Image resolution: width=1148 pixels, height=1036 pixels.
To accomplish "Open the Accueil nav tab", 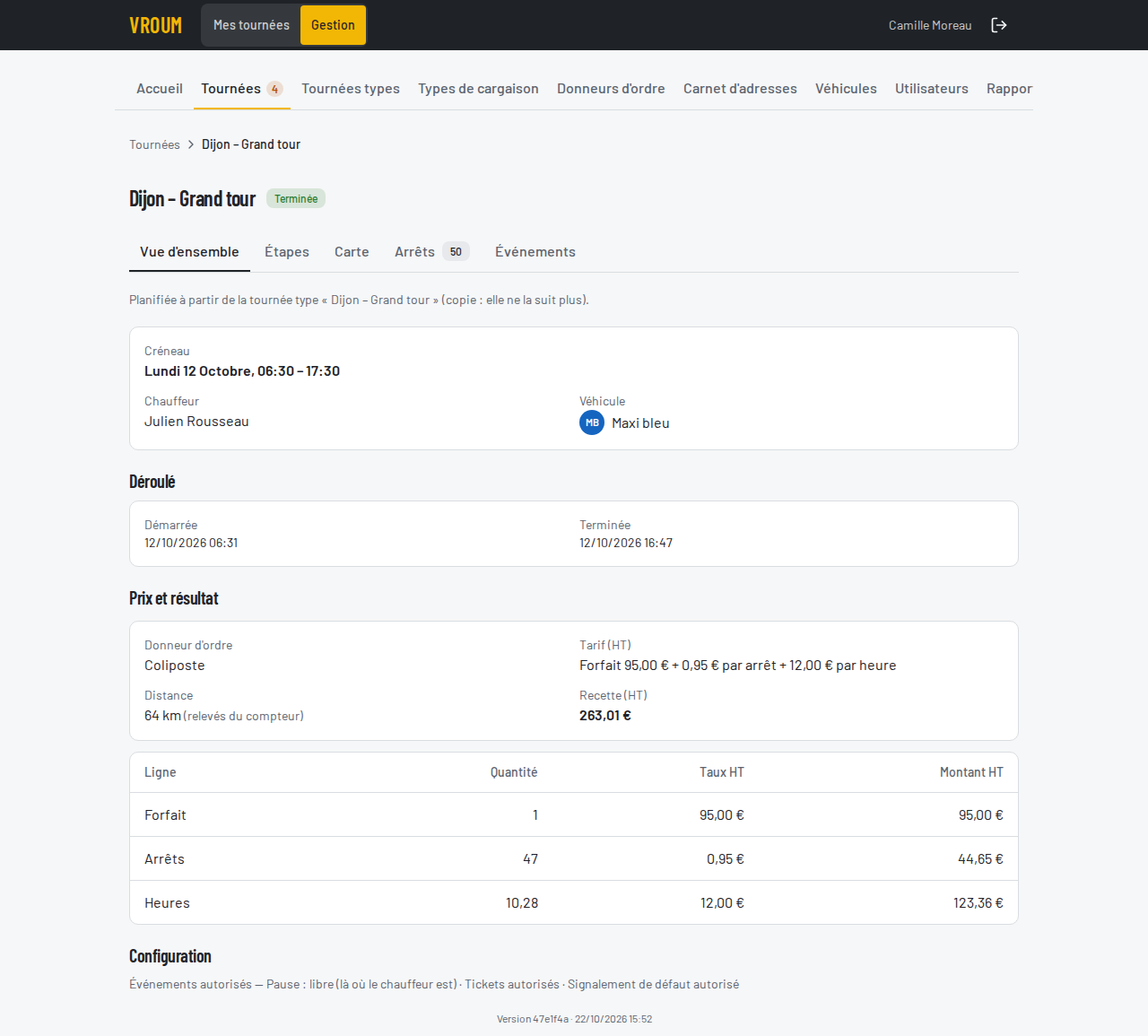I will point(160,89).
